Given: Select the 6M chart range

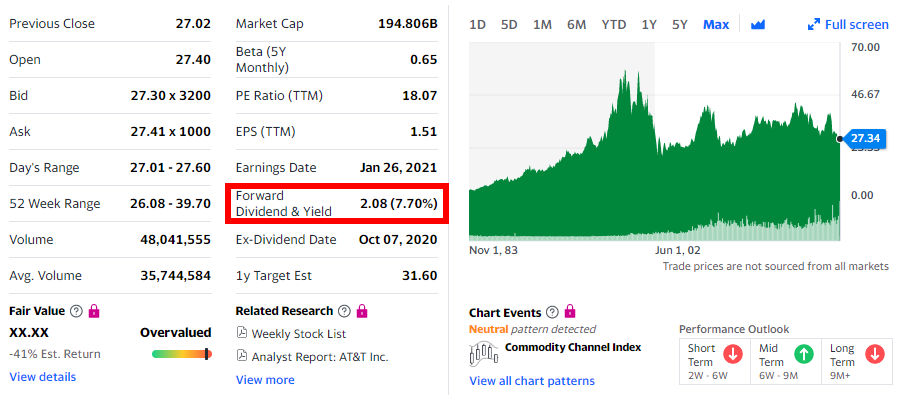Looking at the screenshot, I should click(x=577, y=25).
